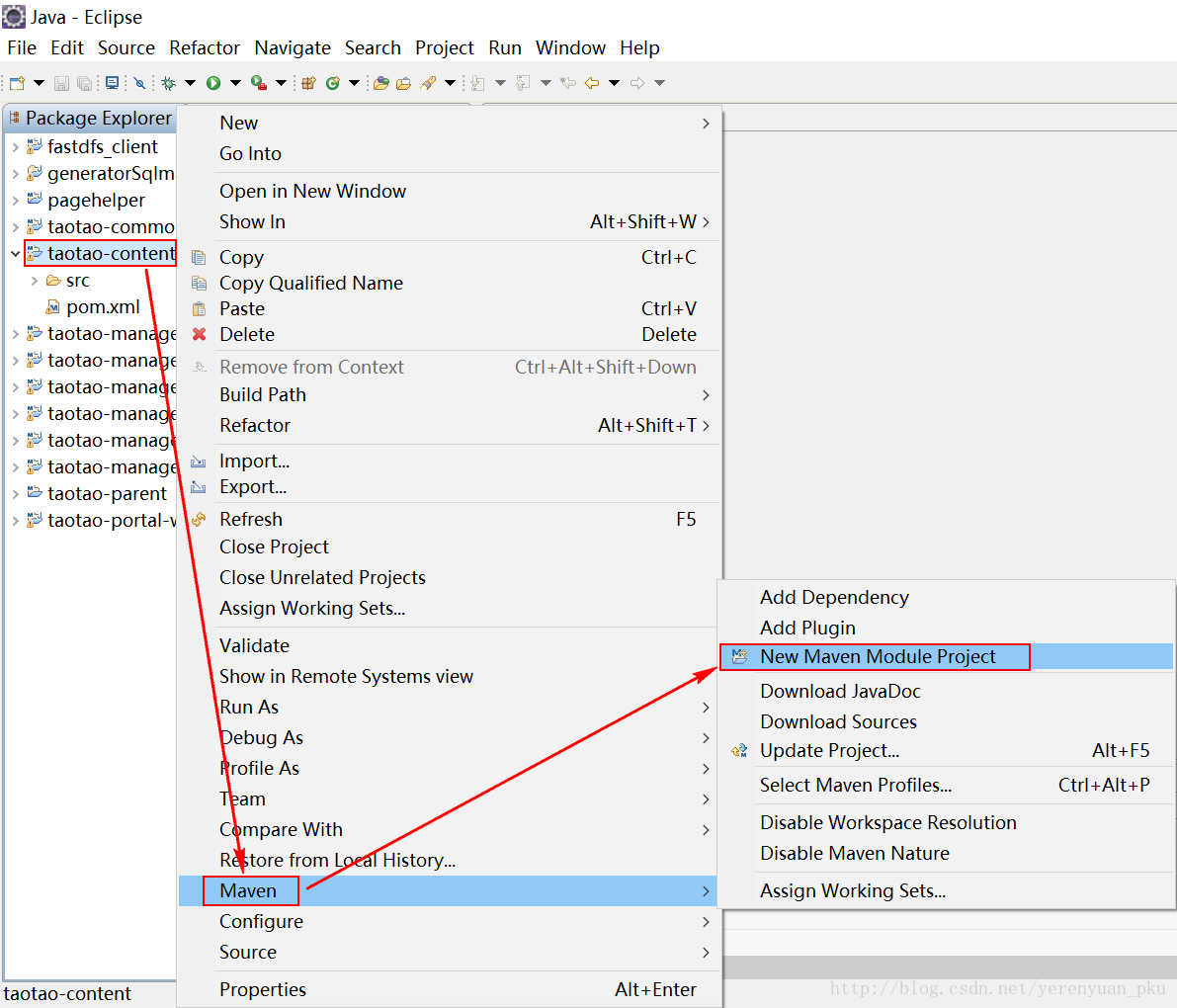Open the Navigate menu

293,48
